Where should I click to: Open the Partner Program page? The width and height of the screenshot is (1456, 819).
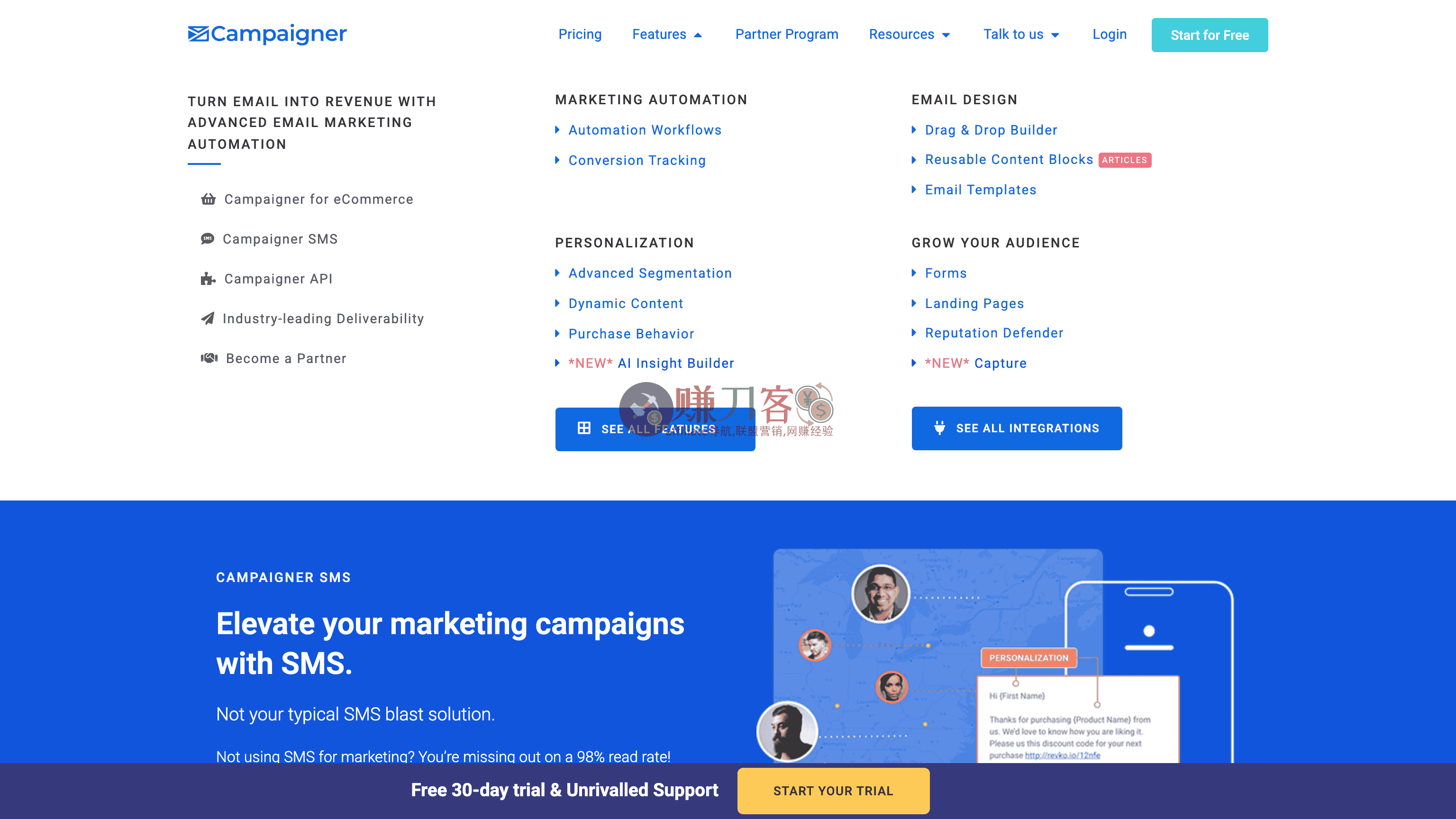[787, 35]
